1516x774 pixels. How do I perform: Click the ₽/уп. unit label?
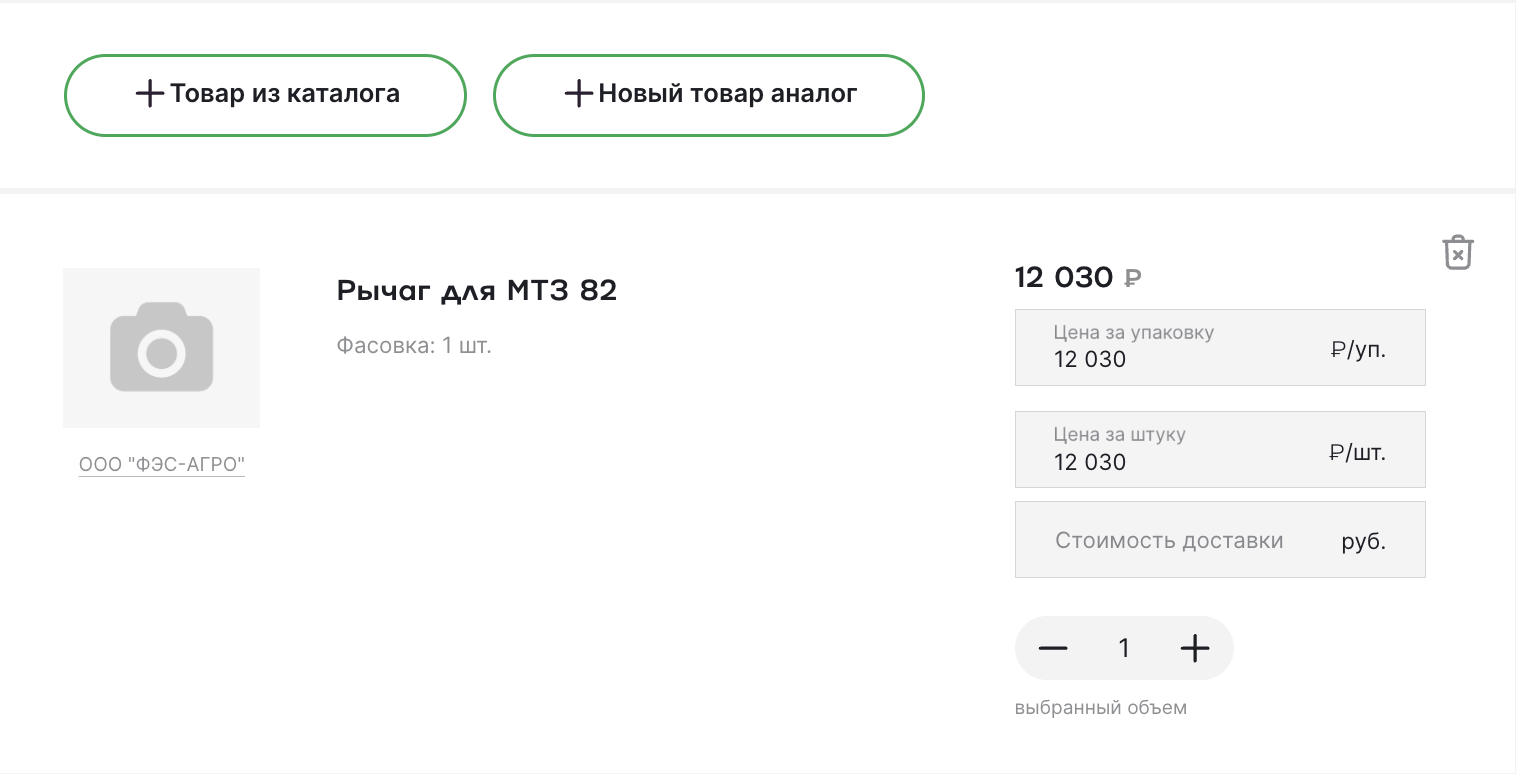click(x=1359, y=350)
